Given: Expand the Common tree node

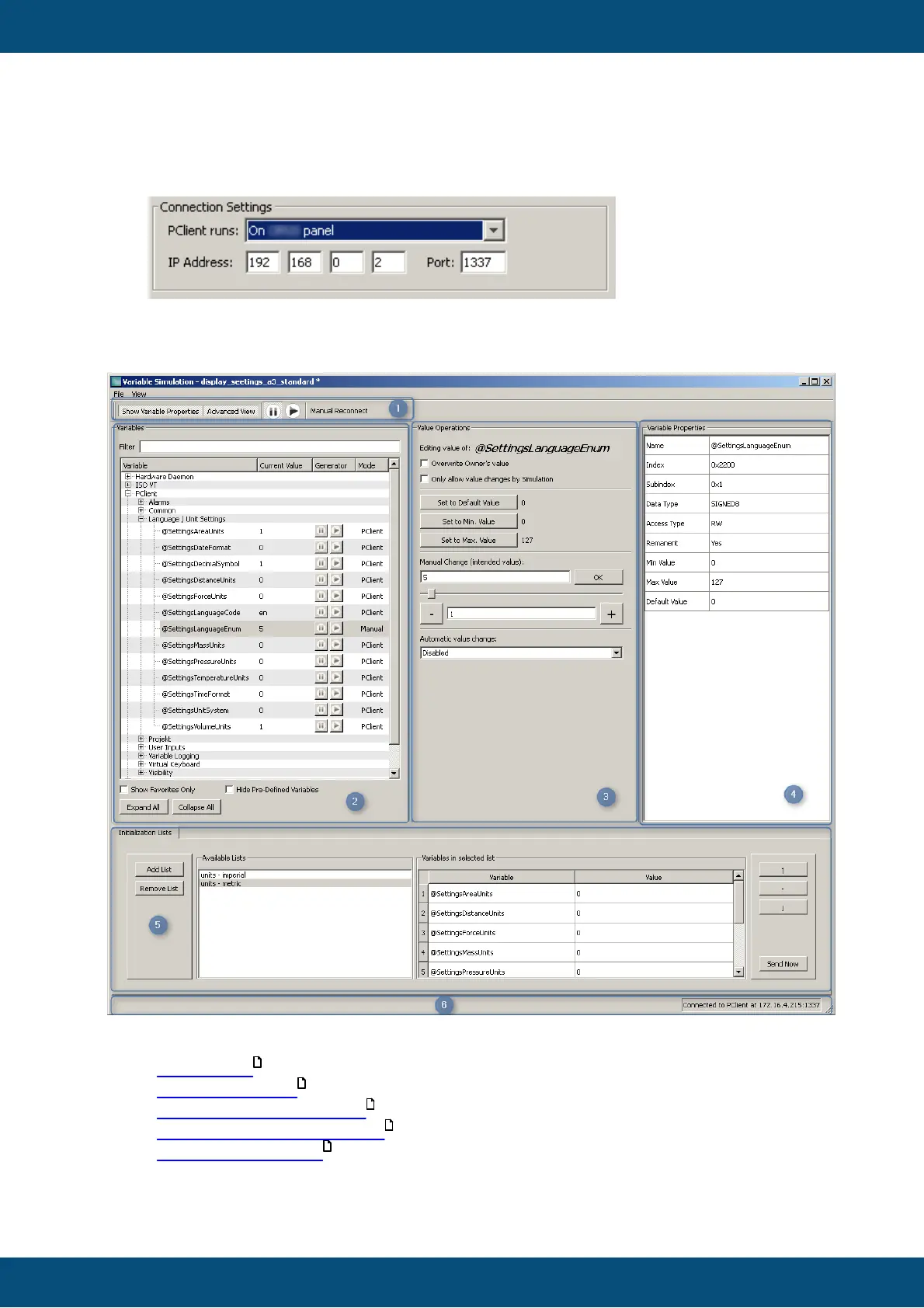Looking at the screenshot, I should 141,511.
